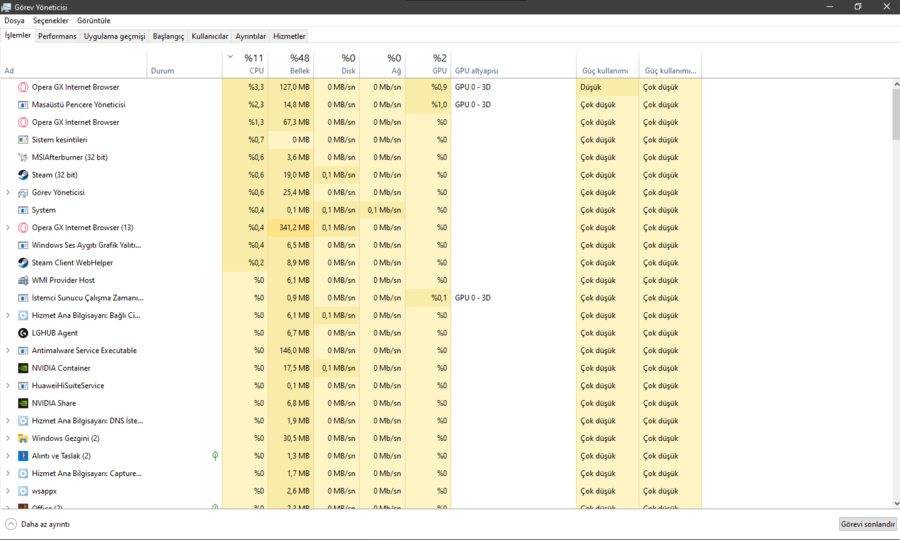Sort by the GPU altyapısı column header

514,64
